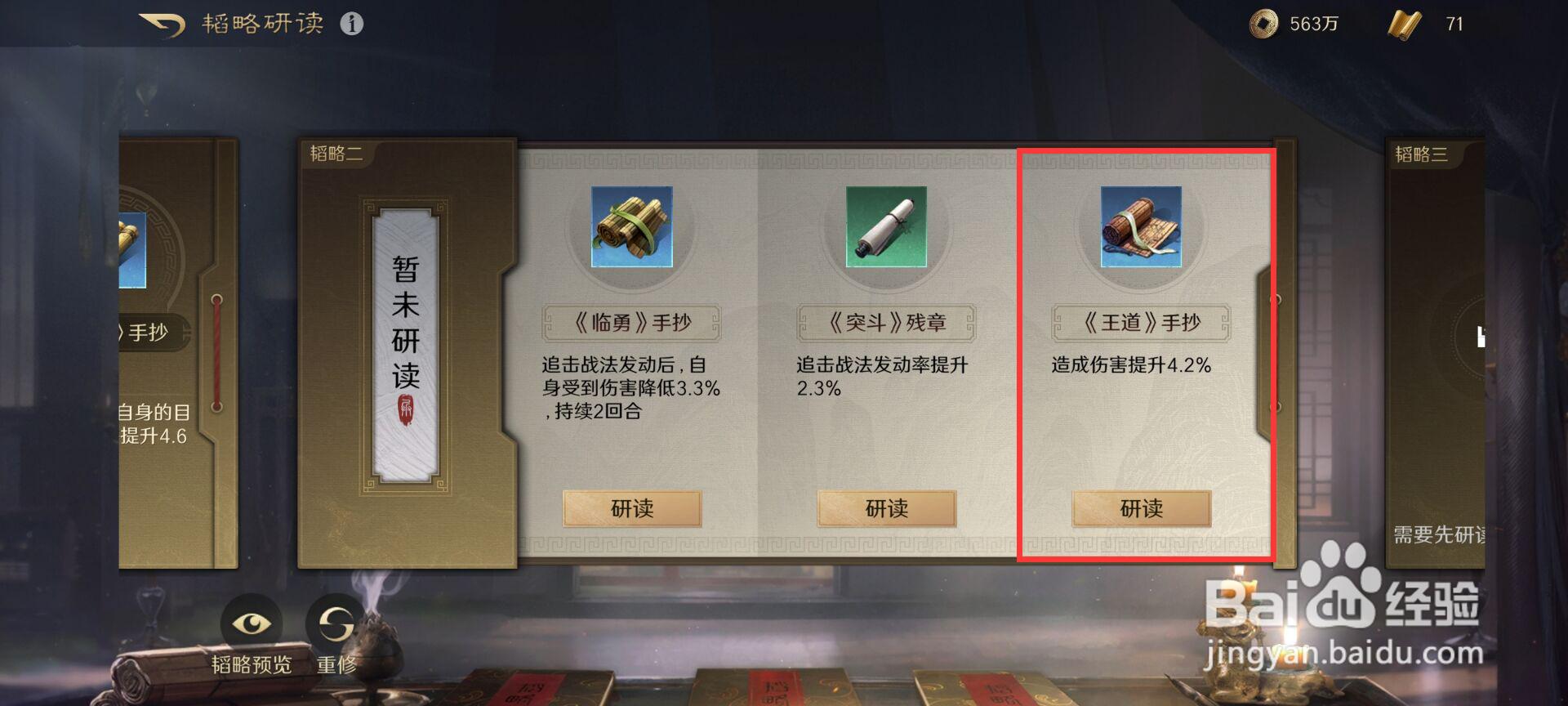Click 研读 button under 突斗残章
The image size is (1568, 706).
(x=887, y=508)
